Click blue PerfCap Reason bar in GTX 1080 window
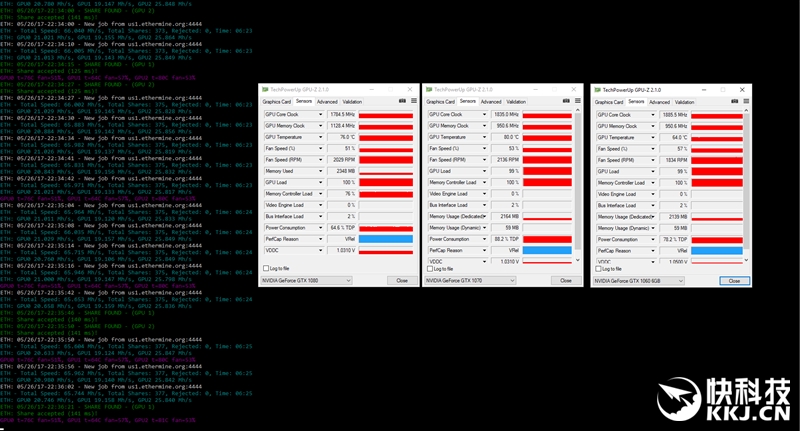Viewport: 800px width, 431px height. 386,239
